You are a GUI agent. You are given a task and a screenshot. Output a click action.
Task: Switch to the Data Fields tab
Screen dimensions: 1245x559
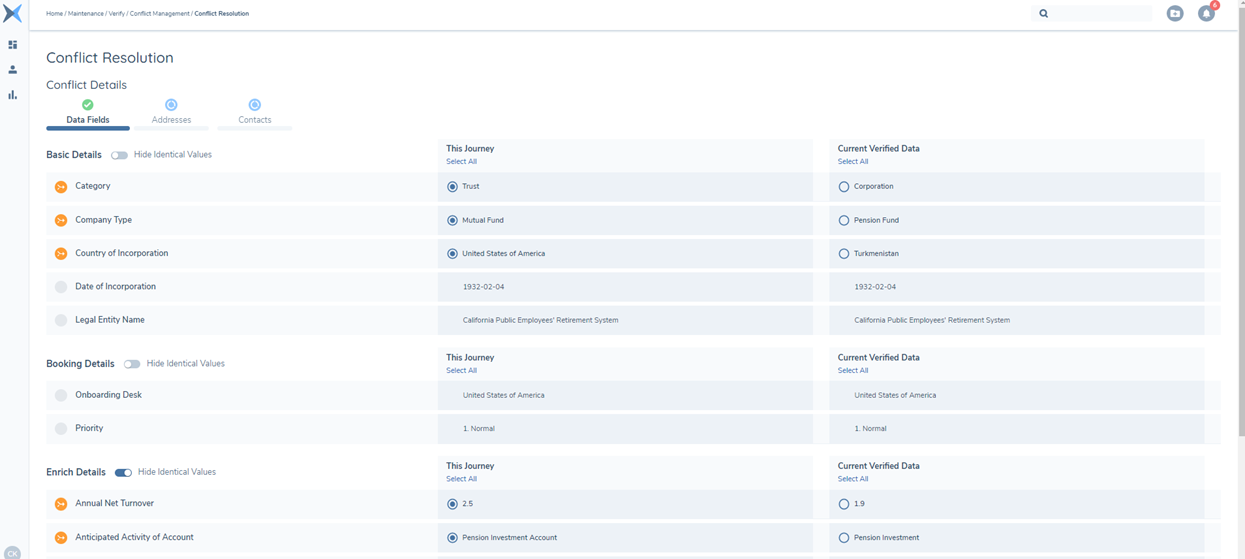pyautogui.click(x=88, y=120)
